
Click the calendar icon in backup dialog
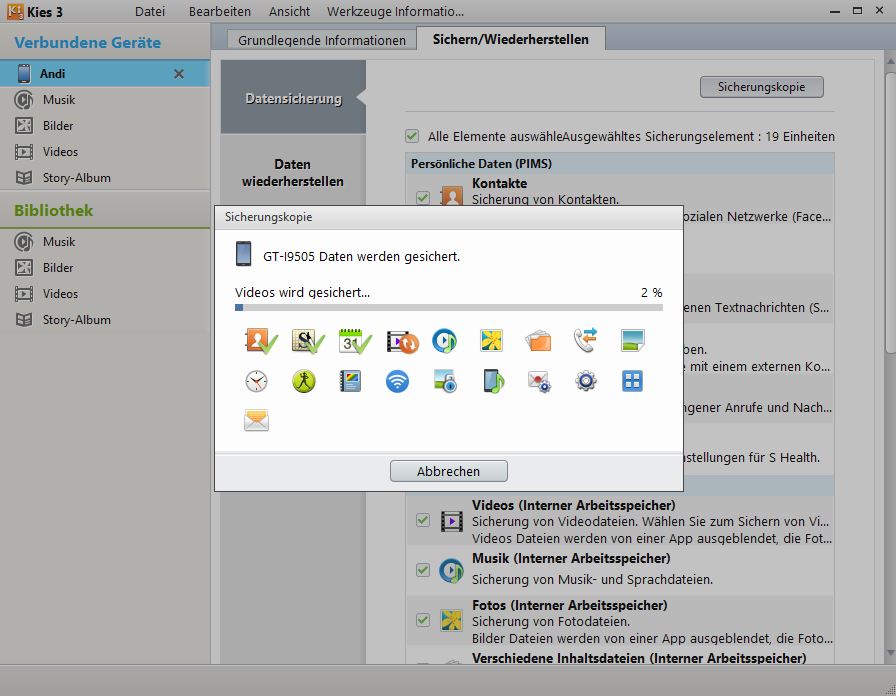pyautogui.click(x=354, y=341)
